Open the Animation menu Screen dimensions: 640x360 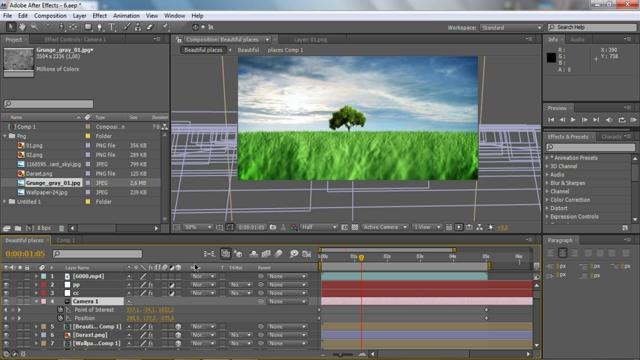126,16
